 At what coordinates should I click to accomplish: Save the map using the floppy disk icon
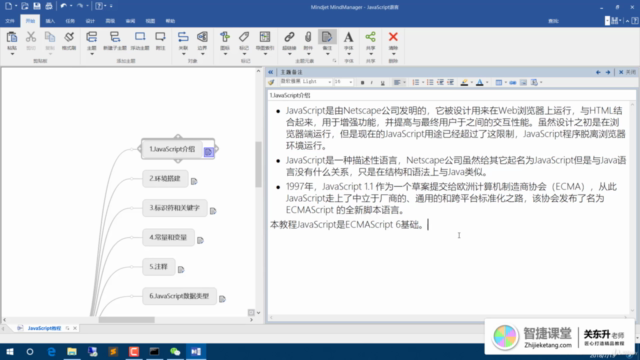pyautogui.click(x=37, y=6)
